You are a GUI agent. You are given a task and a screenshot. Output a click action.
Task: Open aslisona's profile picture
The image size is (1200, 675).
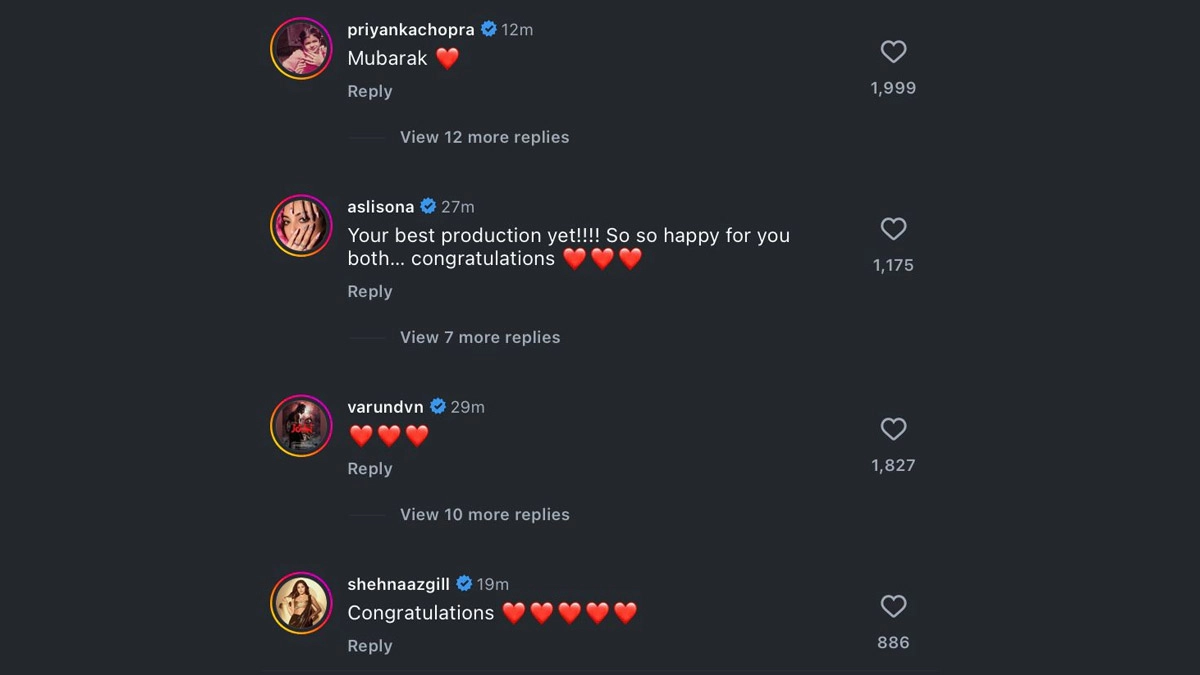[300, 225]
